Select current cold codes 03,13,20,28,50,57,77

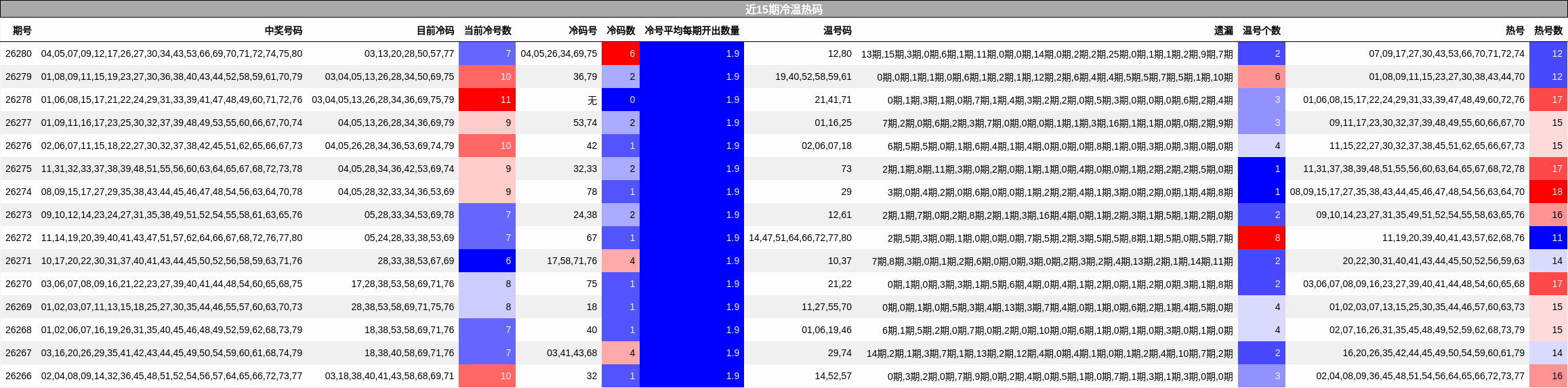pyautogui.click(x=409, y=53)
